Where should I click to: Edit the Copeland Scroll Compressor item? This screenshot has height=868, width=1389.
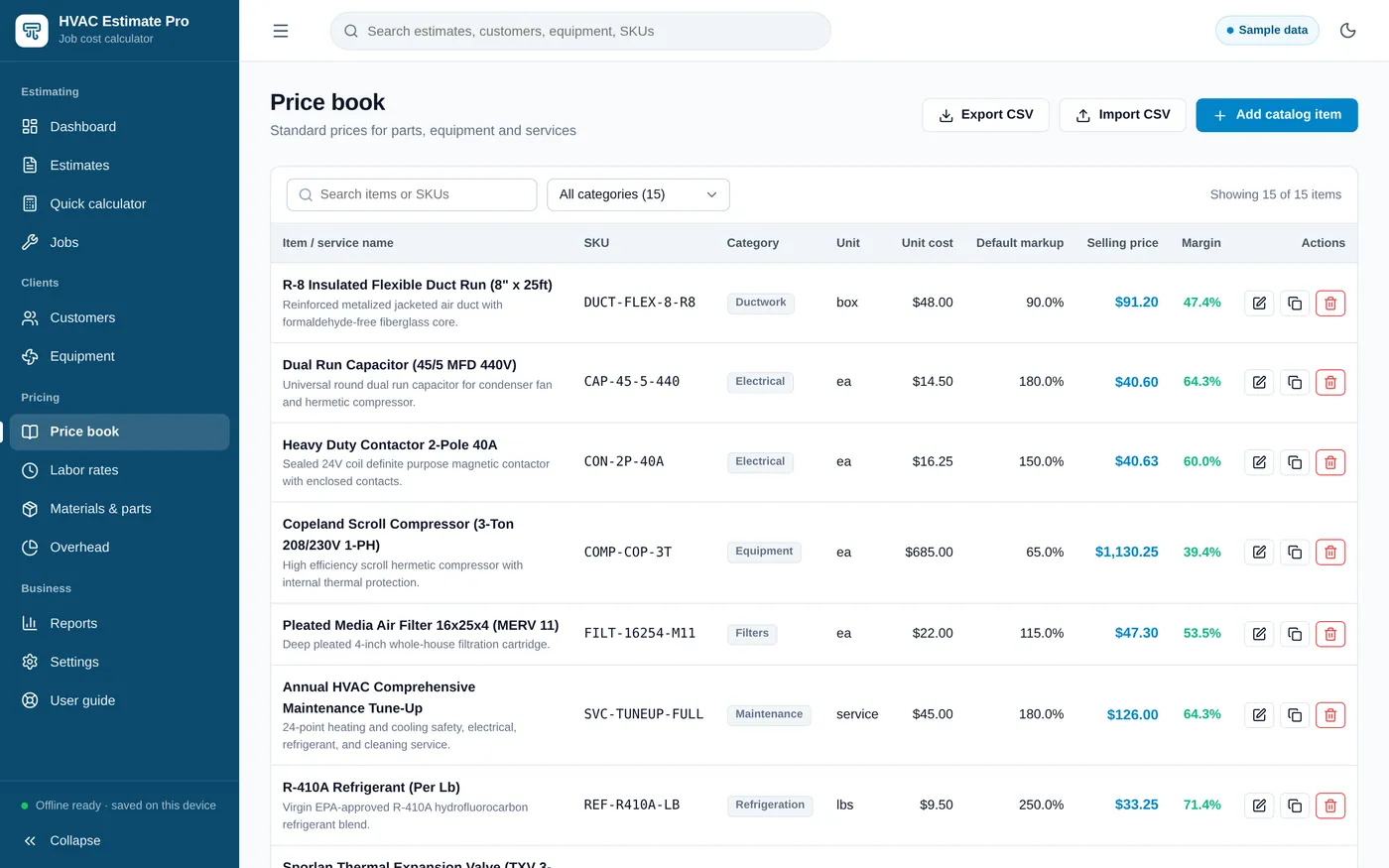1259,553
